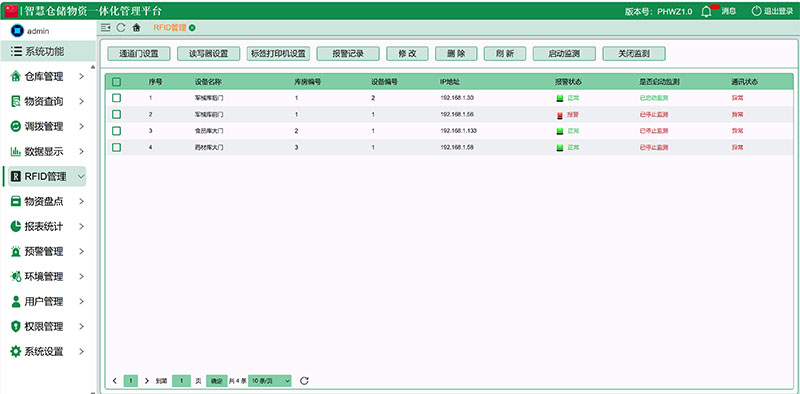Open 环境管理 in the sidebar
Image resolution: width=800 pixels, height=394 pixels.
[x=44, y=276]
